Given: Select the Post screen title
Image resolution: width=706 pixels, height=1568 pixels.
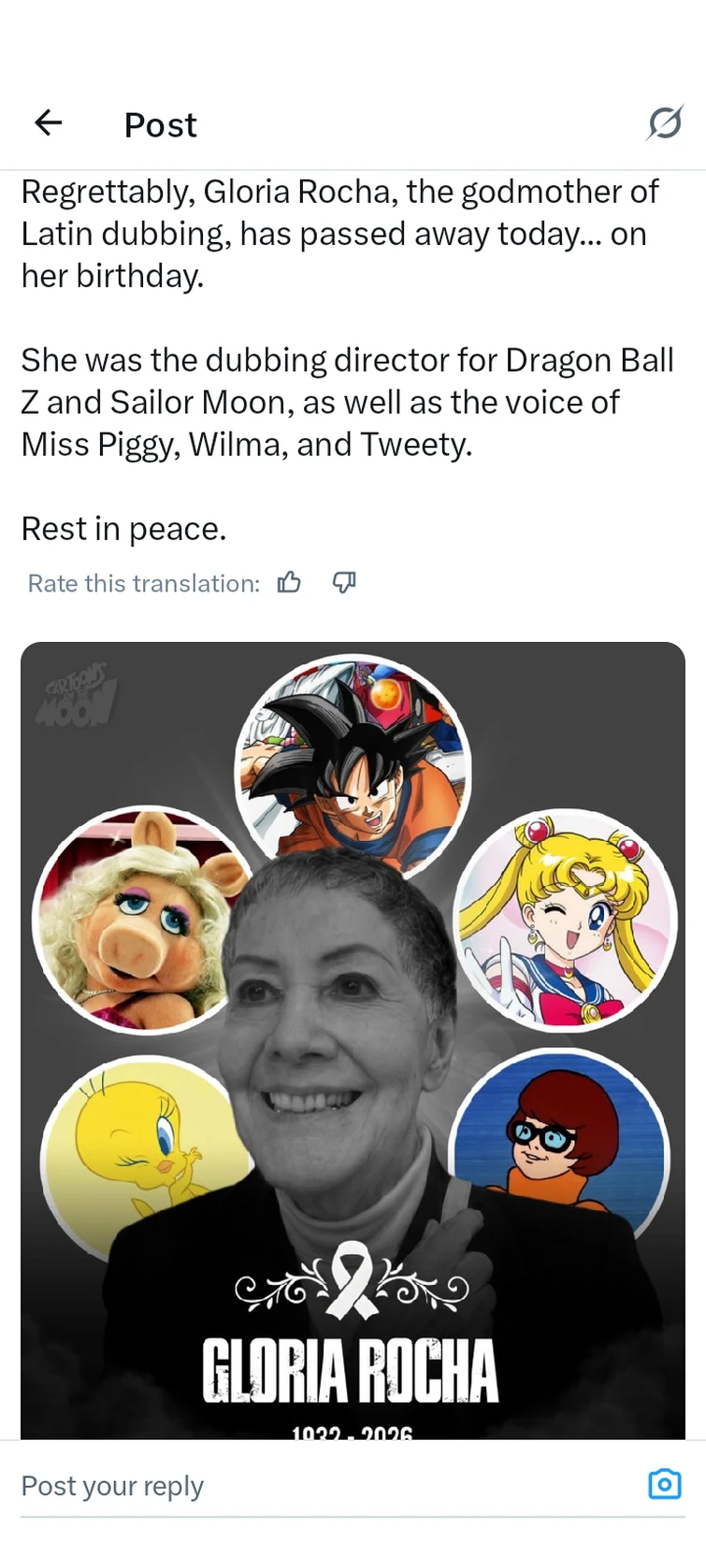Looking at the screenshot, I should click(x=160, y=124).
